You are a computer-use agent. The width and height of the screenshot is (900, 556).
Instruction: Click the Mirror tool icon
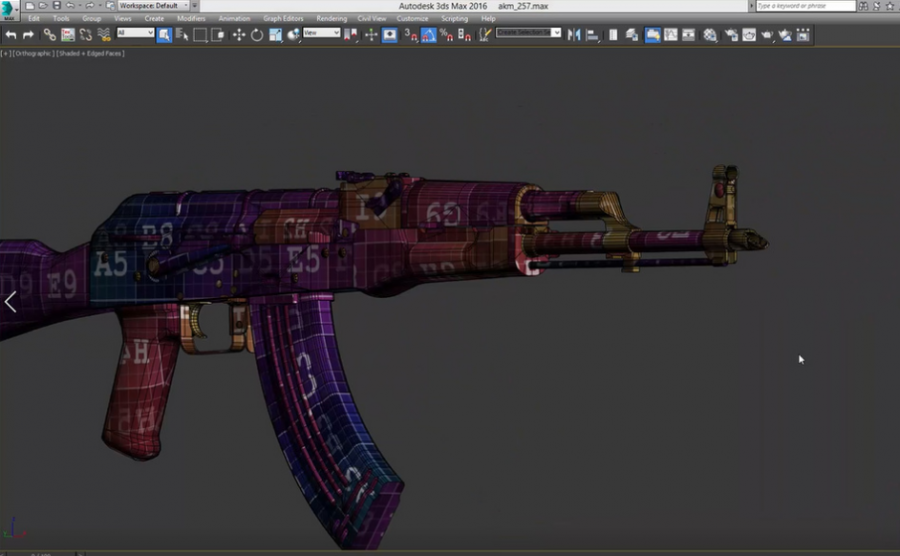pos(573,35)
